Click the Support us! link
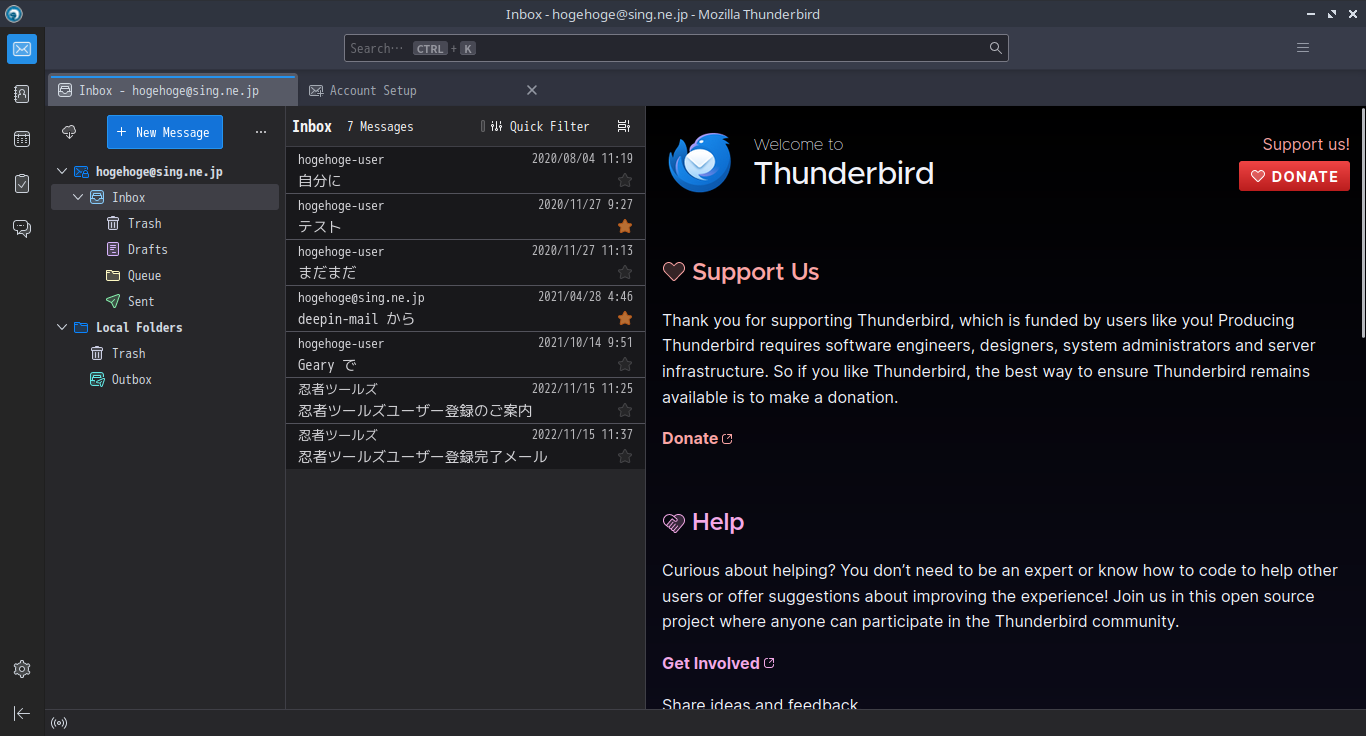Viewport: 1366px width, 736px height. [1306, 144]
